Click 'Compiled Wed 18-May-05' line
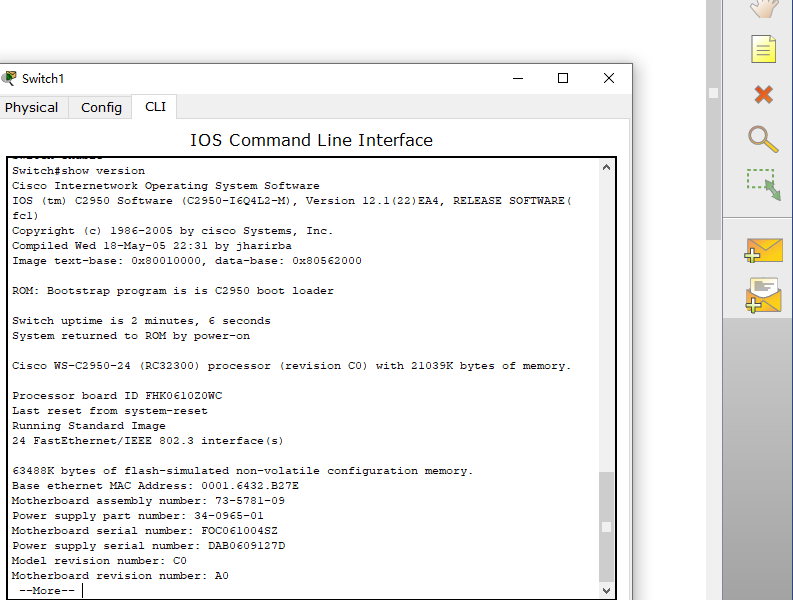793x600 pixels. pyautogui.click(x=152, y=246)
